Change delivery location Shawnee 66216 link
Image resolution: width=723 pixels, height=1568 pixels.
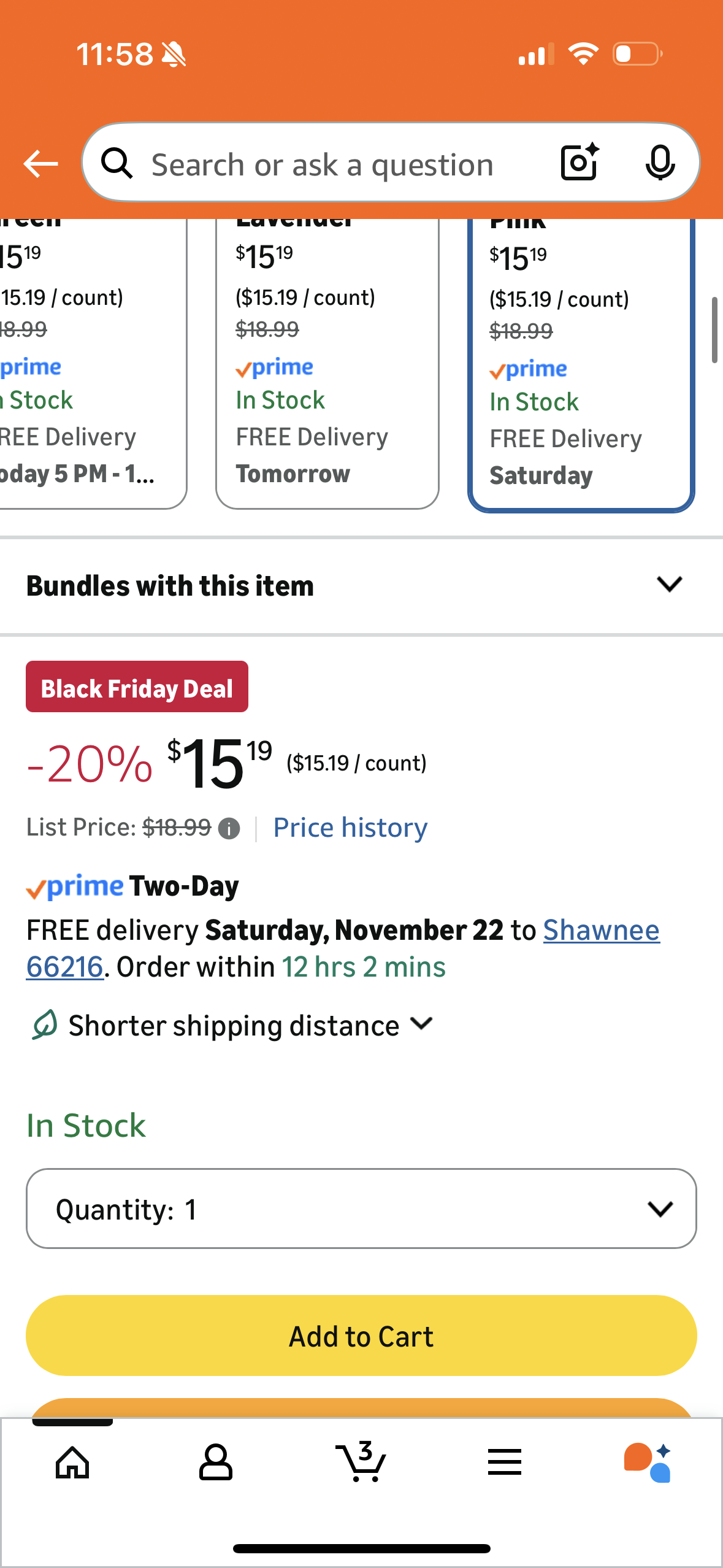coord(600,931)
